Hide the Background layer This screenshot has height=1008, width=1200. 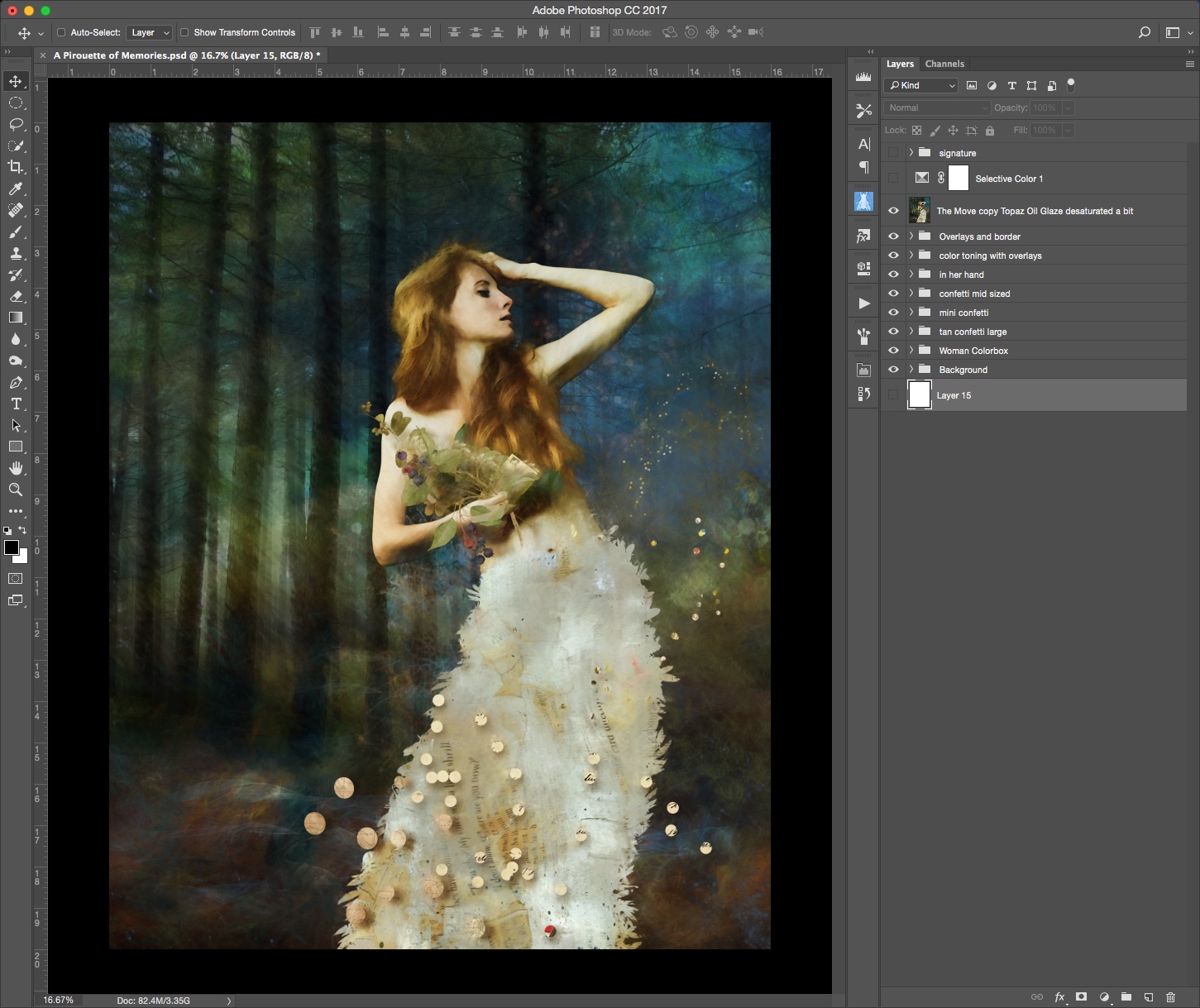coord(893,370)
